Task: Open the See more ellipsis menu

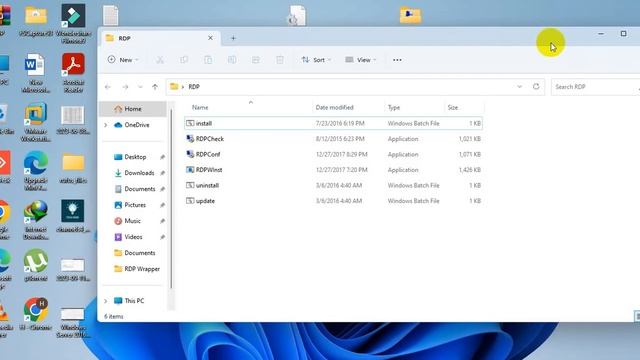Action: click(x=397, y=60)
